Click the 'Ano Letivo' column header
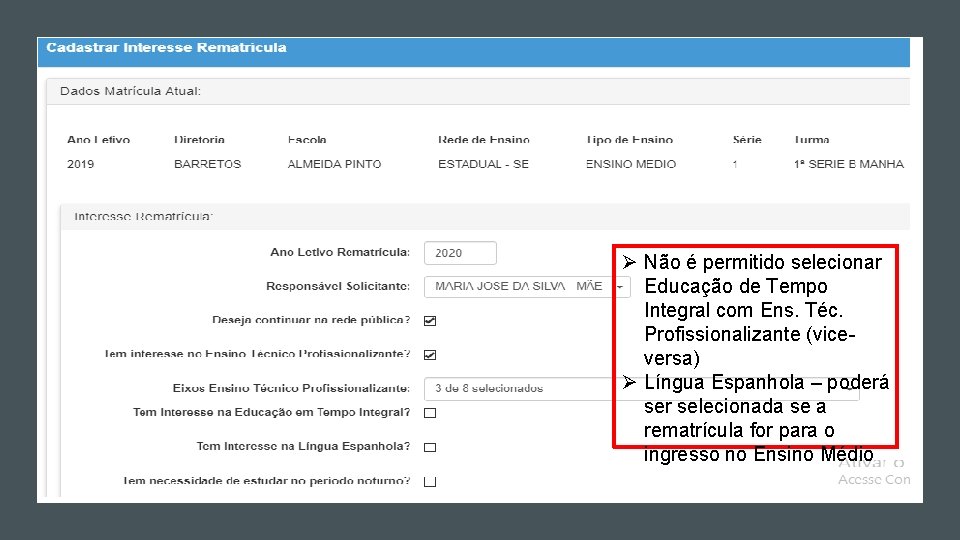 click(x=98, y=140)
